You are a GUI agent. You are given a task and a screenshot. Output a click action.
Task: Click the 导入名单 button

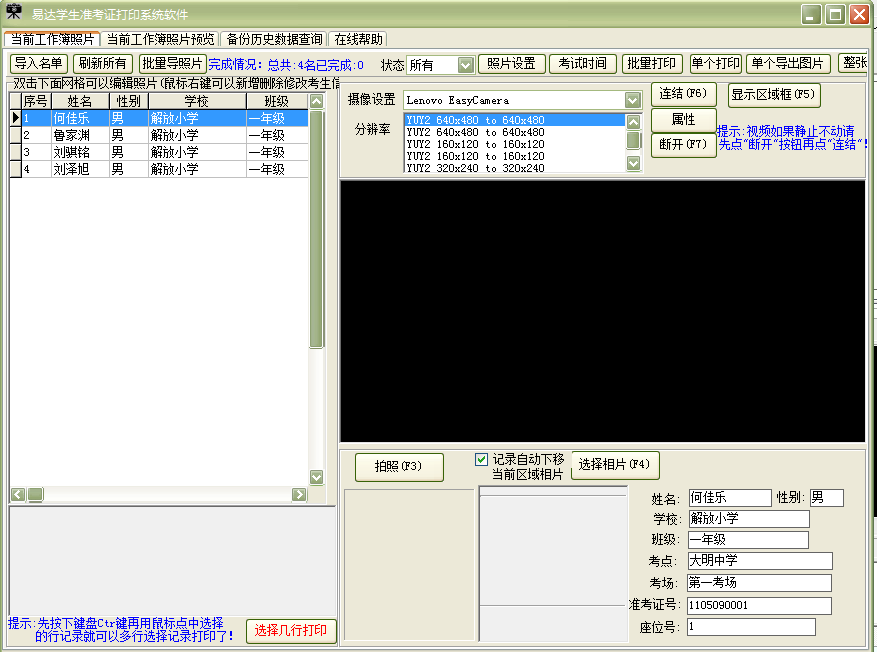(39, 64)
